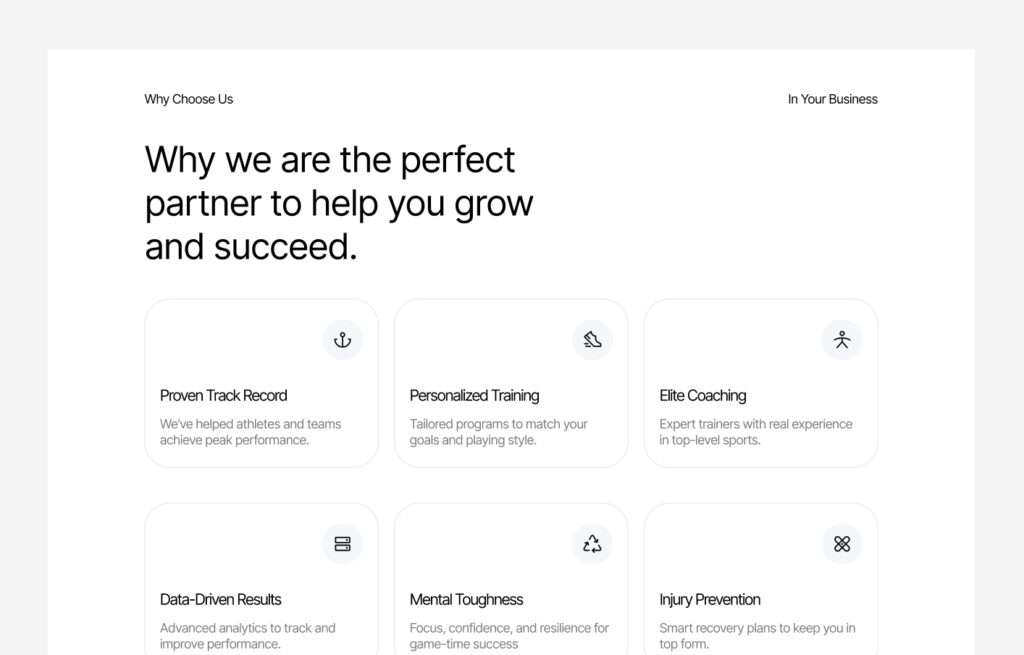Click the running shoe icon on Personalized Training

point(592,340)
